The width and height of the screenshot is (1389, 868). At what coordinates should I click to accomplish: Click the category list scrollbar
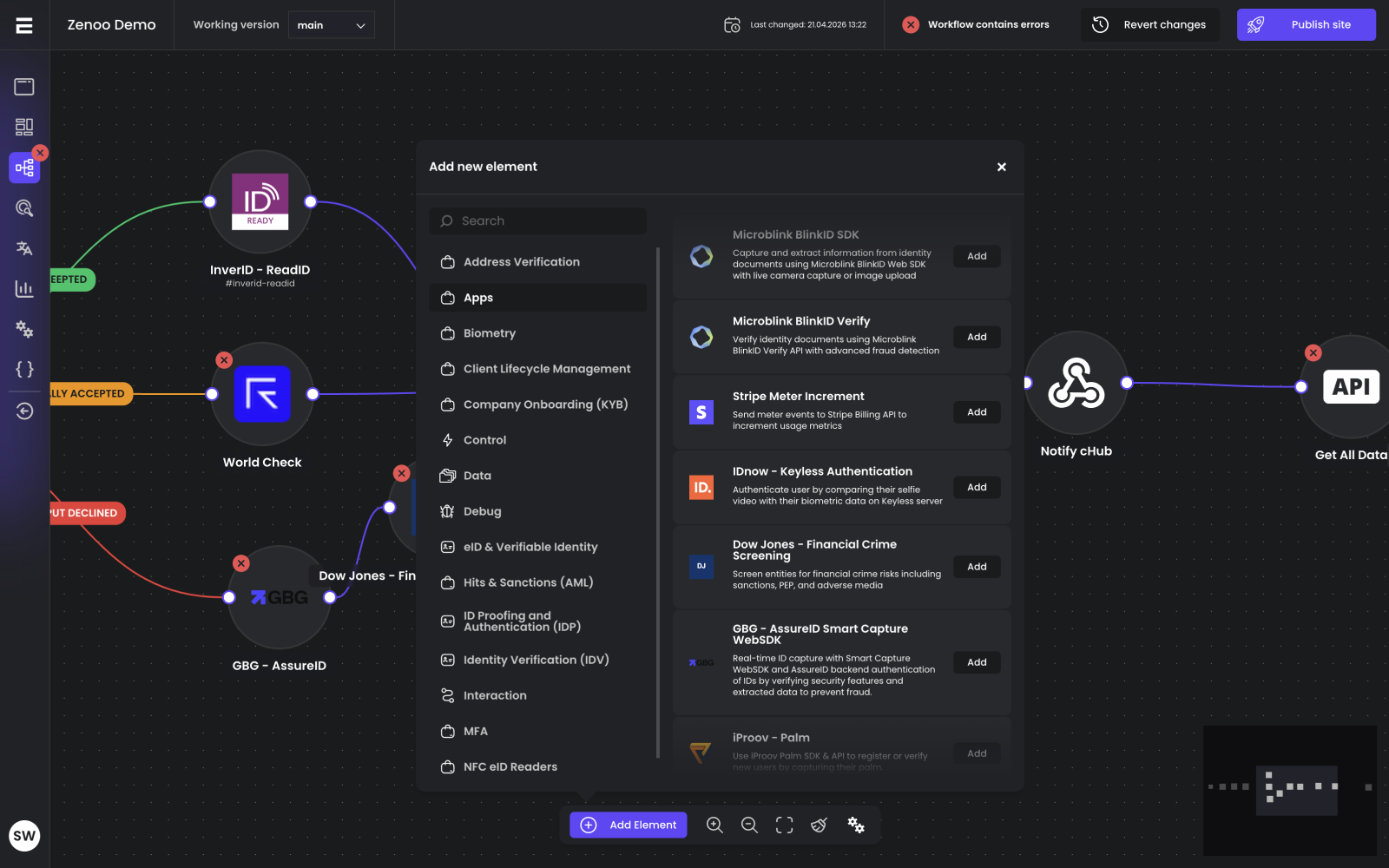(x=658, y=503)
